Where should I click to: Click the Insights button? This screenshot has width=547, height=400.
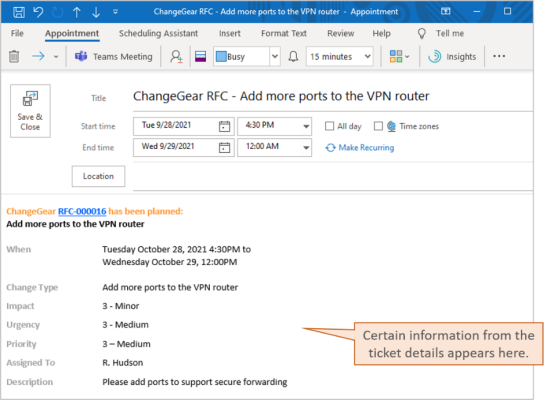pos(452,56)
